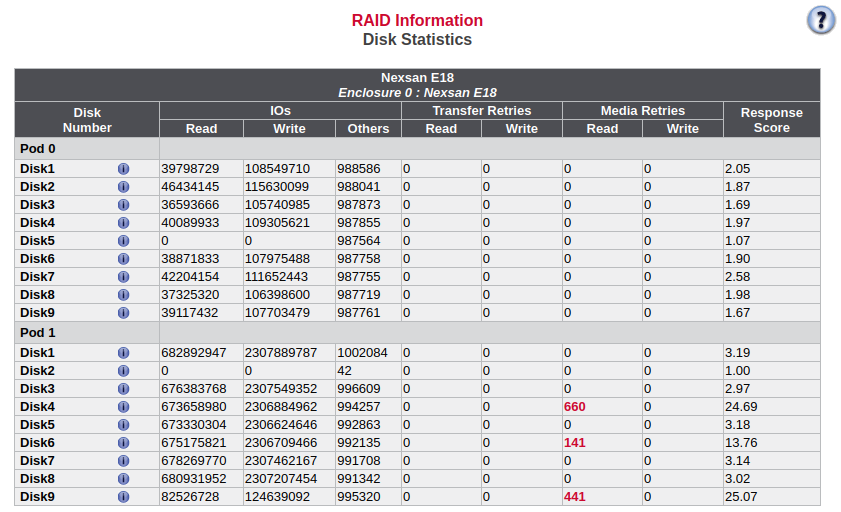Select others value 42
841x512 pixels.
point(344,371)
